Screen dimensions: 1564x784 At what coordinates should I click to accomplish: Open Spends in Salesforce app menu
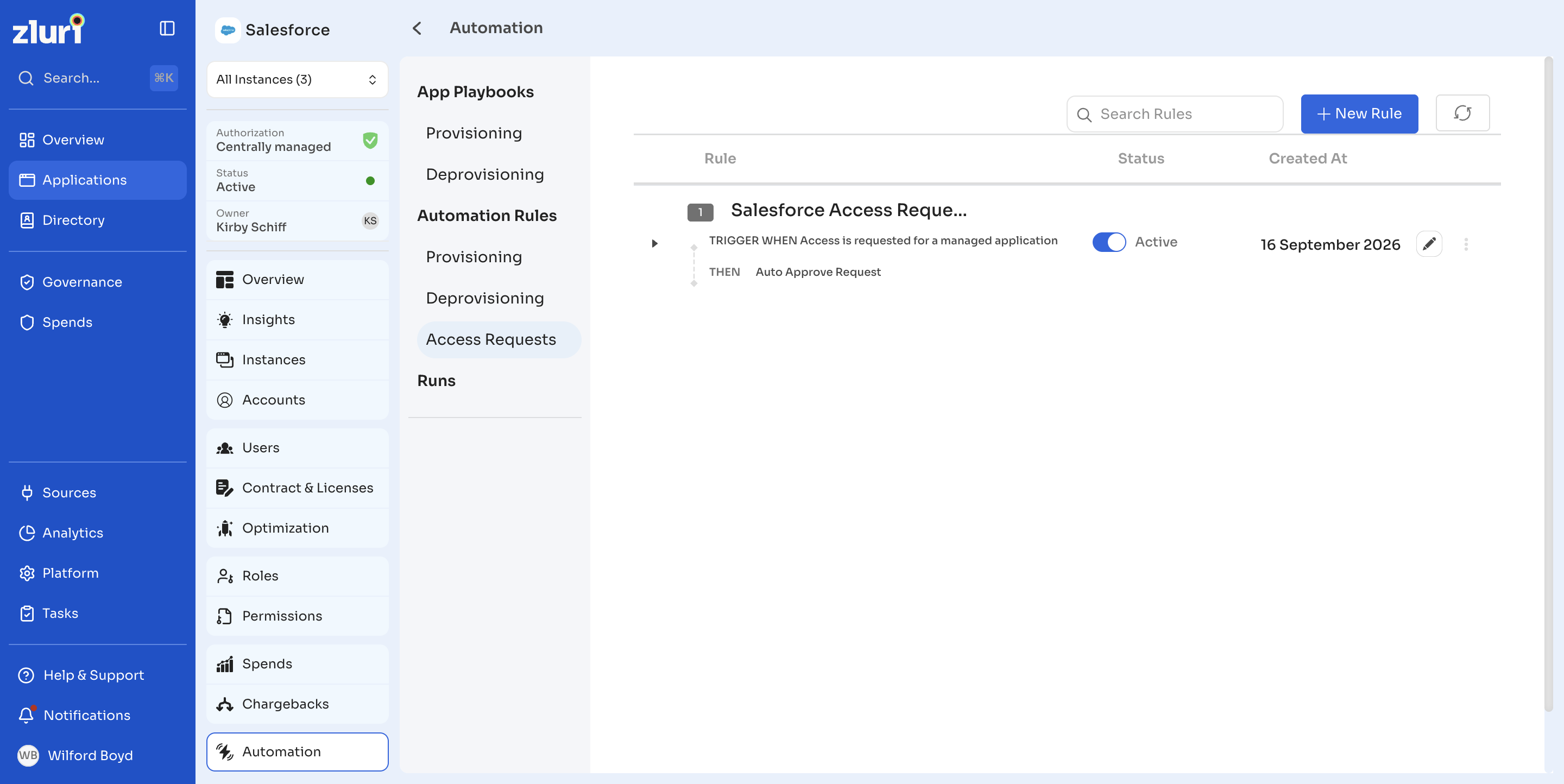coord(297,664)
